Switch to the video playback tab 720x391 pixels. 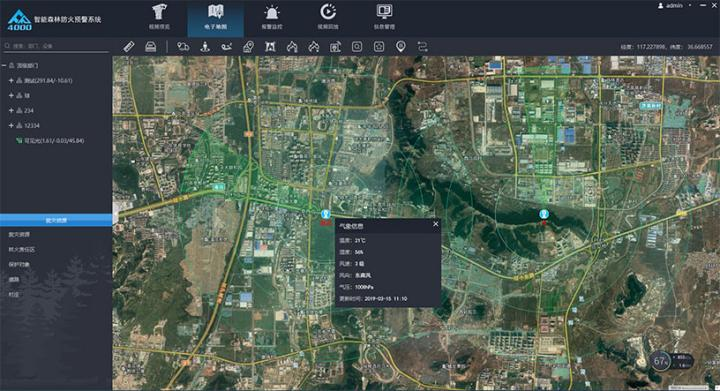(328, 17)
